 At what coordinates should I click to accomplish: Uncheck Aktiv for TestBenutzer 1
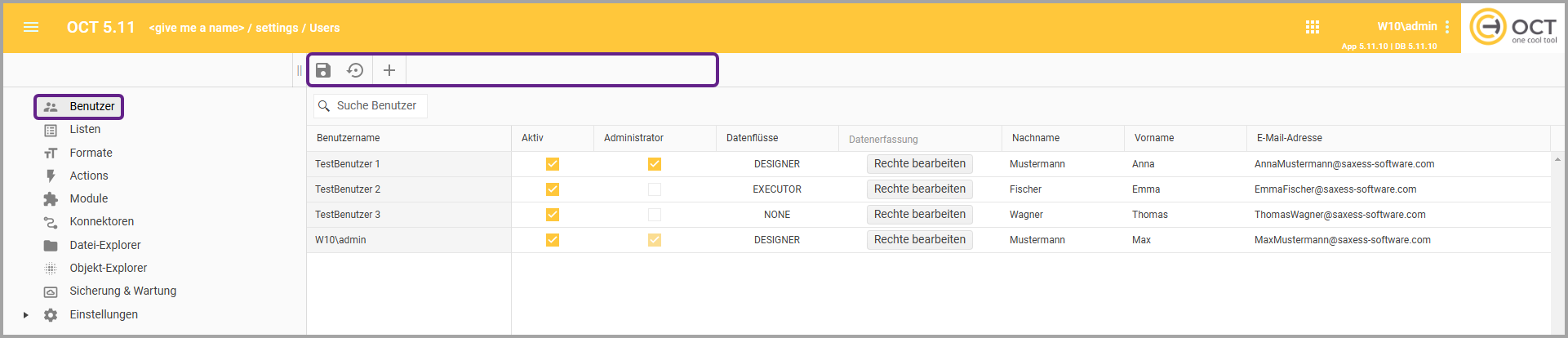click(x=553, y=164)
